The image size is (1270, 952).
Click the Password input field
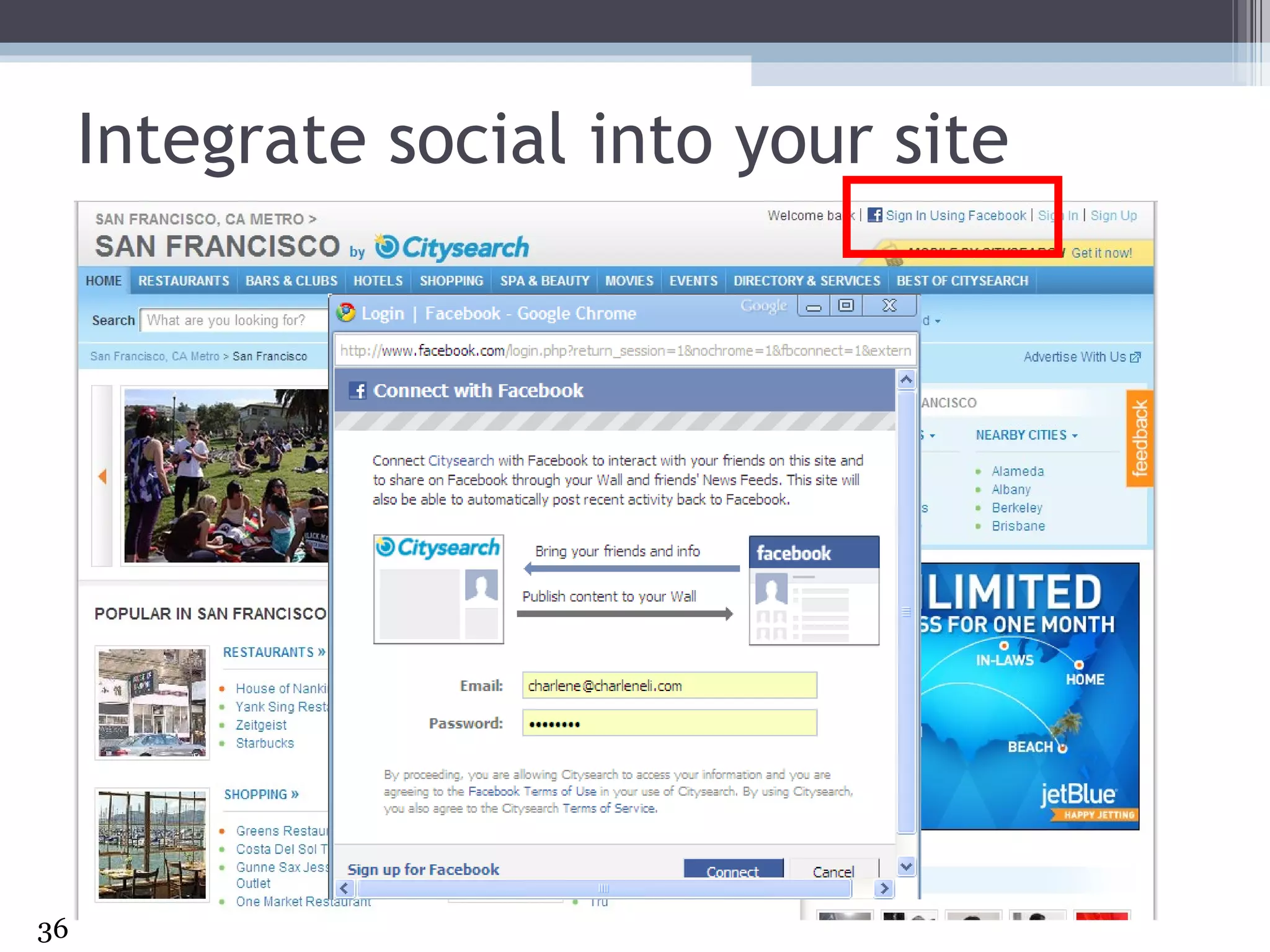[669, 723]
